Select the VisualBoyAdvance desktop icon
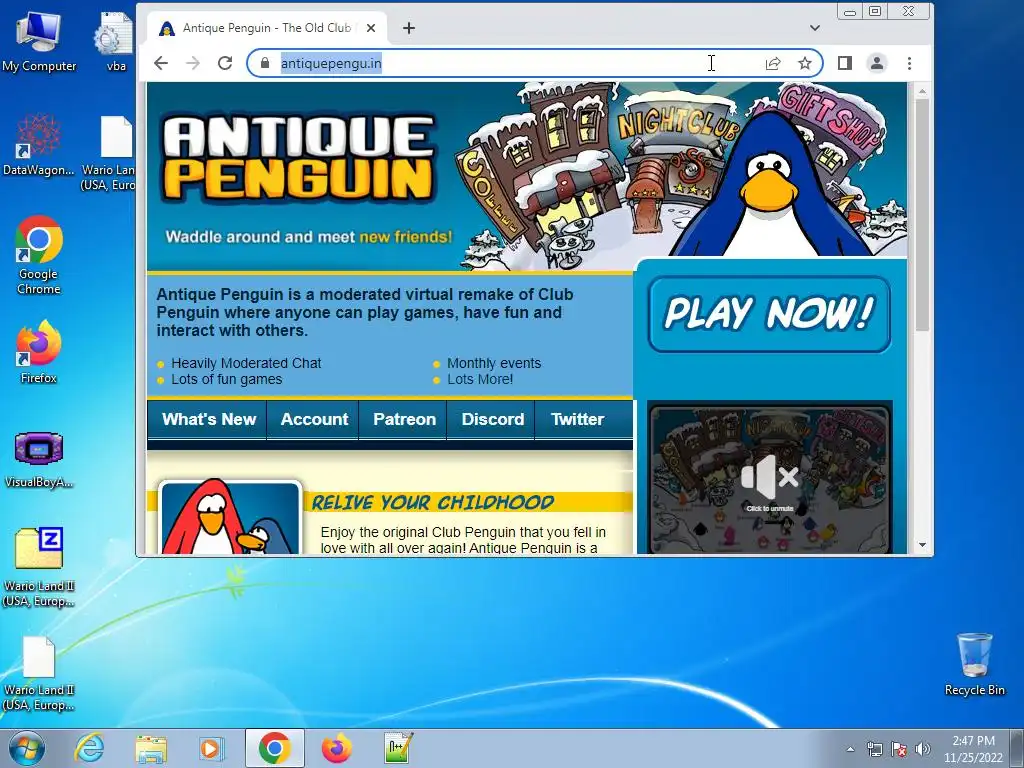 [x=39, y=459]
